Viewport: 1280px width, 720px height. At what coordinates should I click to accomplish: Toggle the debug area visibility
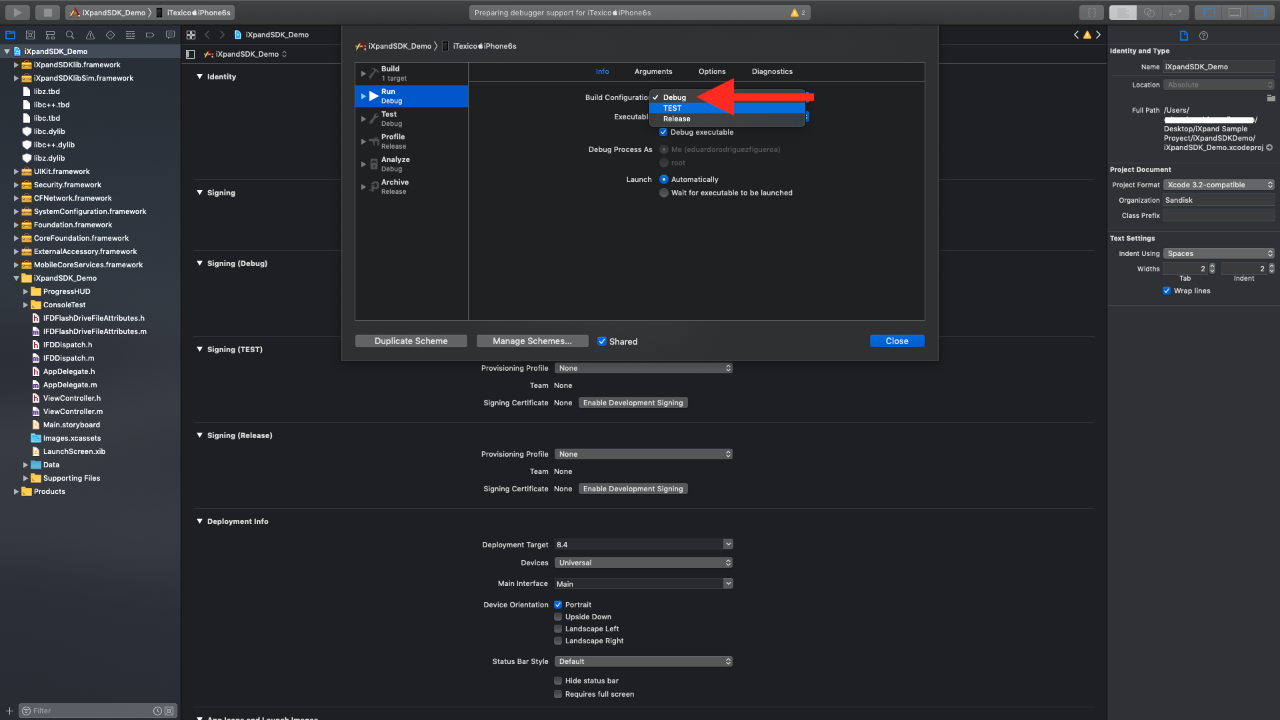click(1235, 12)
